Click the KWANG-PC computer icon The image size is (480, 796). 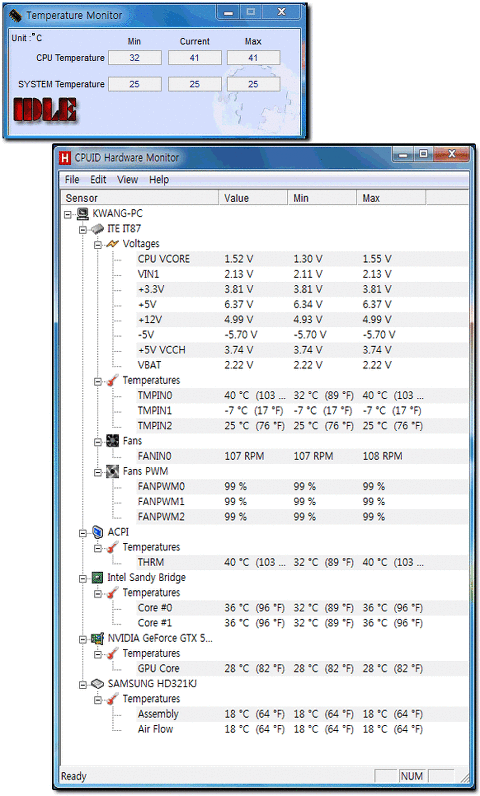pyautogui.click(x=83, y=214)
